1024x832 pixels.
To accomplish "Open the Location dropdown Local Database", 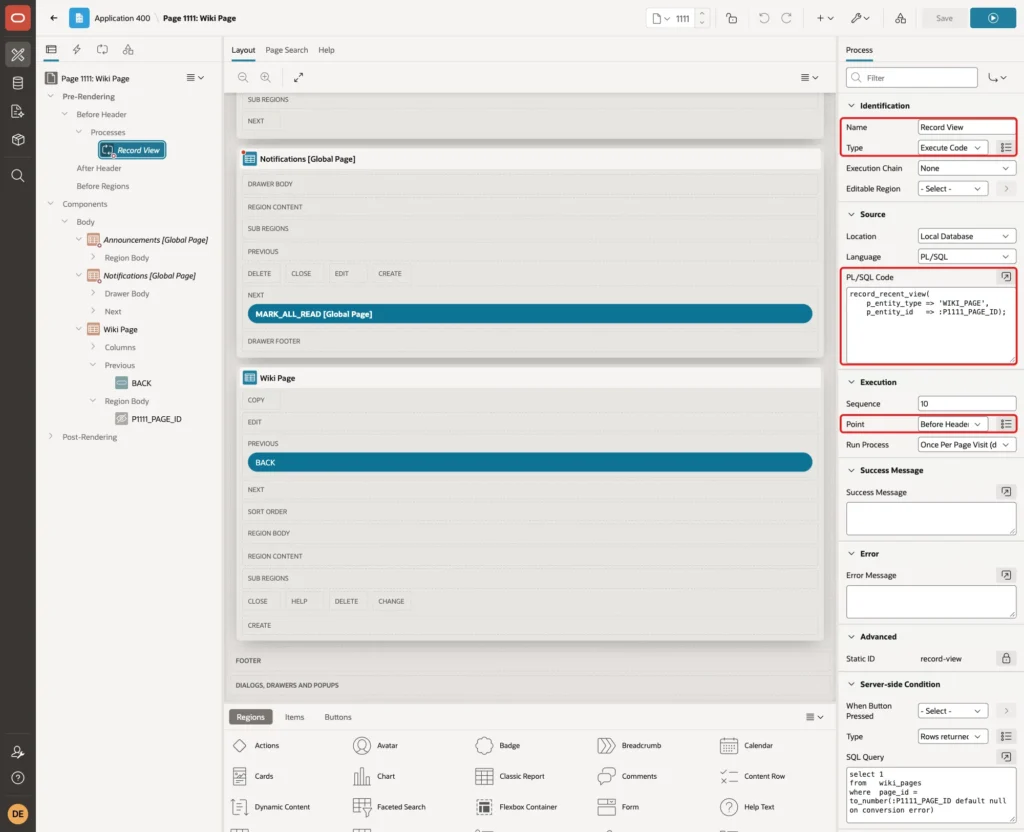I will tap(967, 236).
